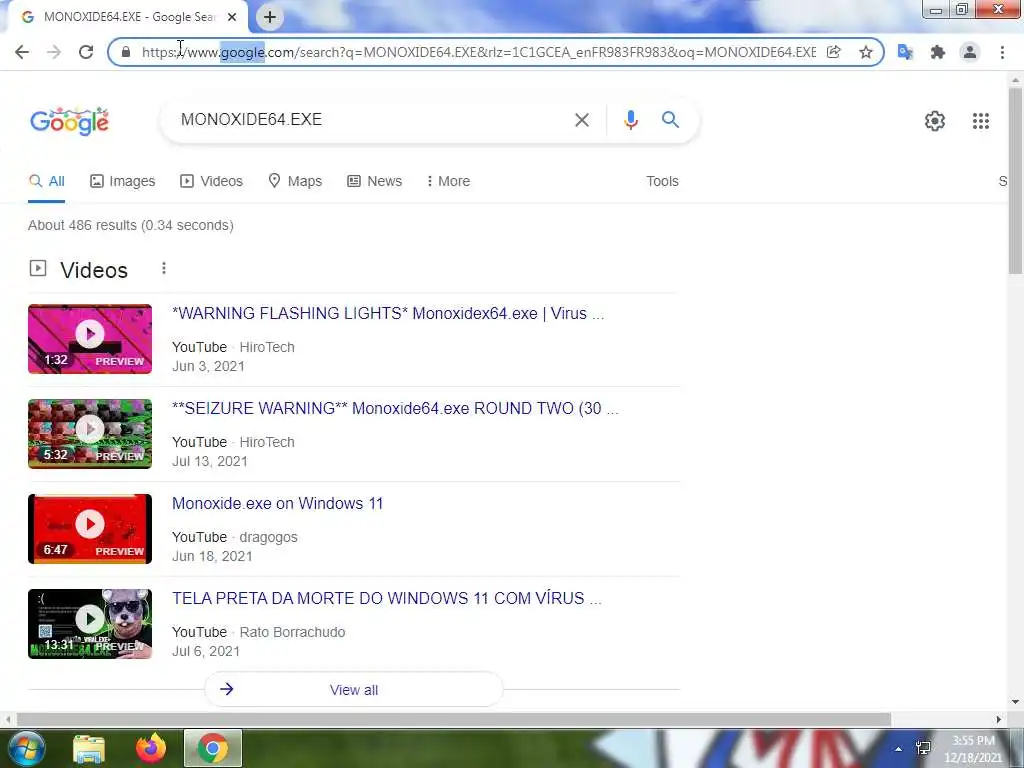Click scrollbar right arrow
Screen dimensions: 1024x768
coord(999,719)
